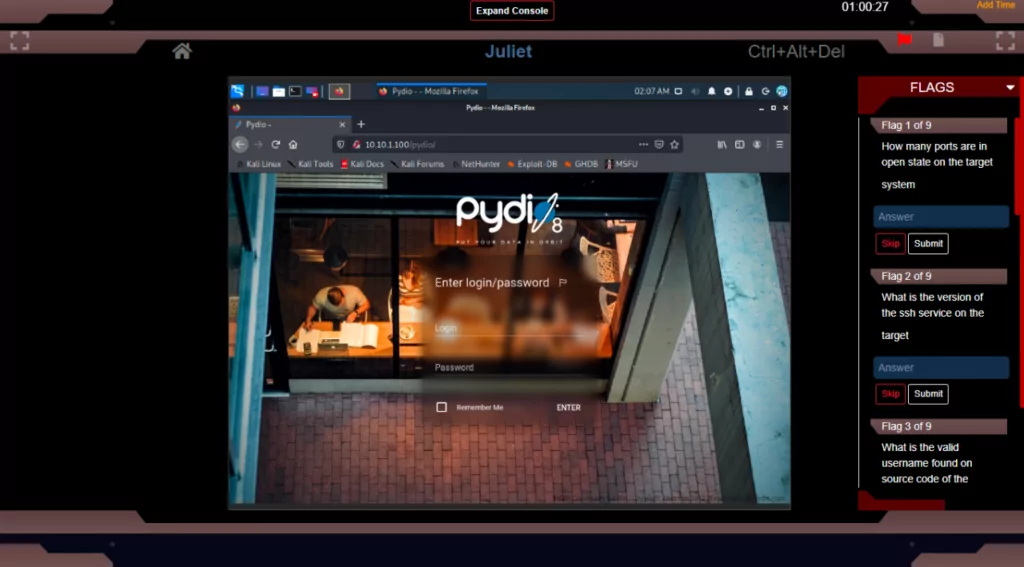Viewport: 1024px width, 567px height.
Task: Open the file manager from the panel
Action: [x=279, y=91]
